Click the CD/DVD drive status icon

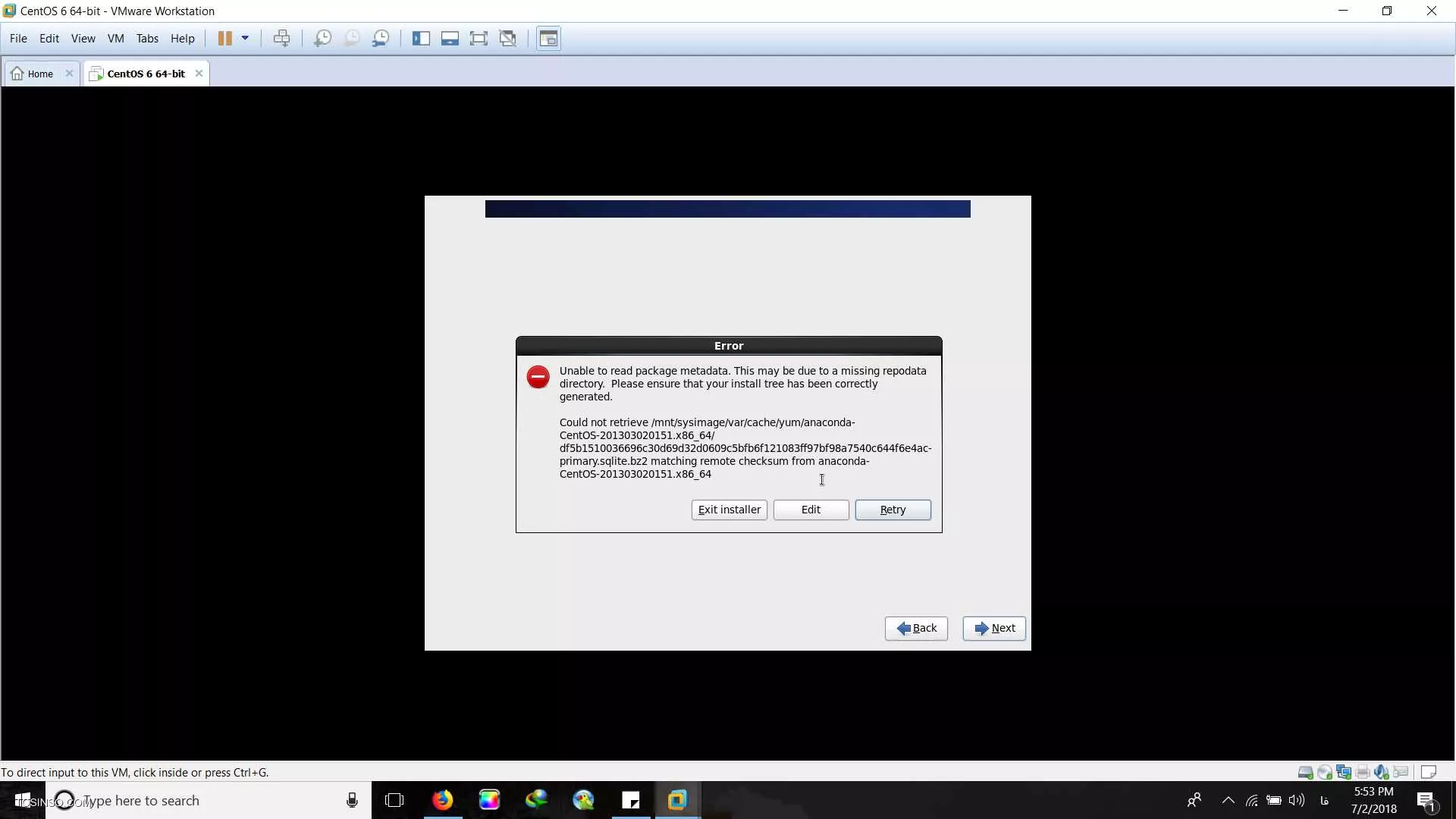pyautogui.click(x=1325, y=772)
